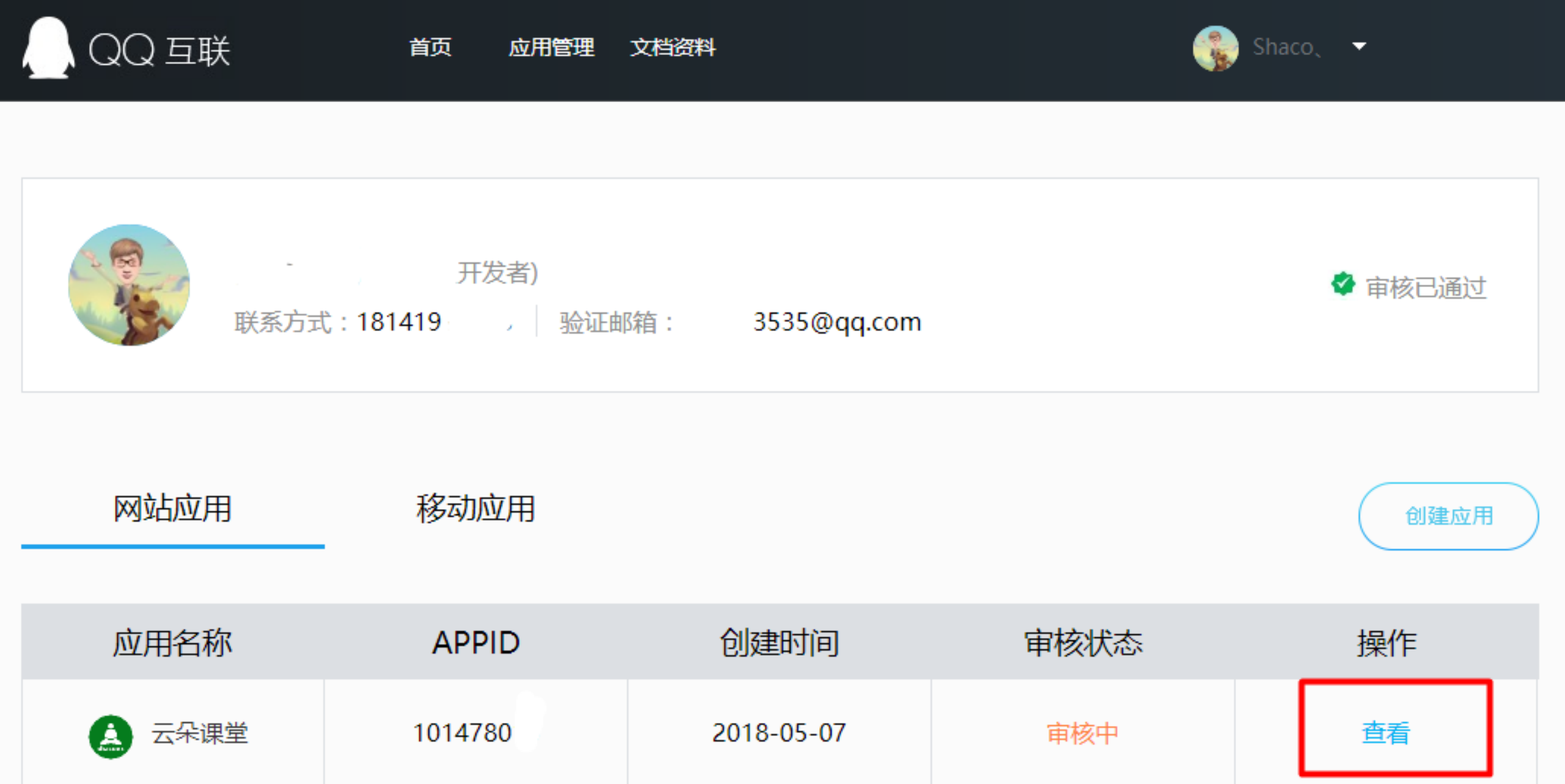Click the large developer profile avatar
Screen dimensions: 1565x784
click(x=129, y=285)
